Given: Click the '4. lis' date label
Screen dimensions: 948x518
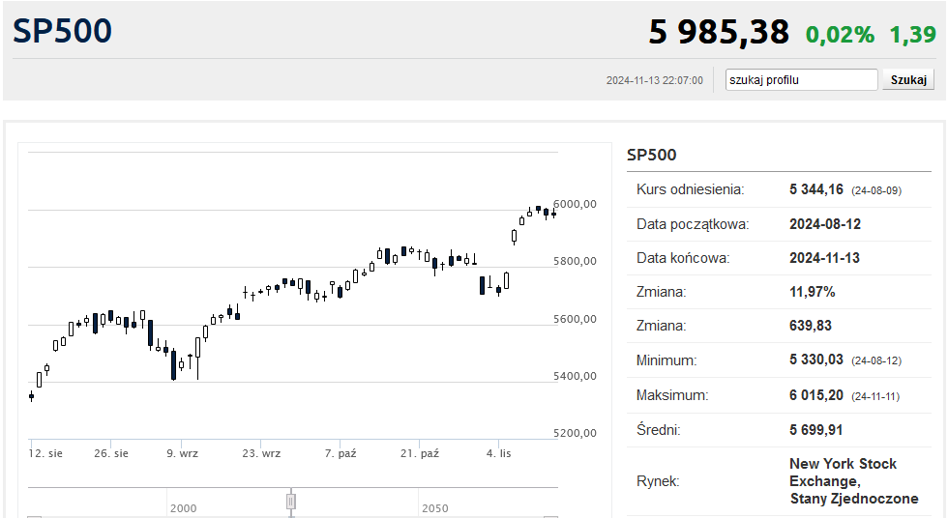Looking at the screenshot, I should [499, 453].
